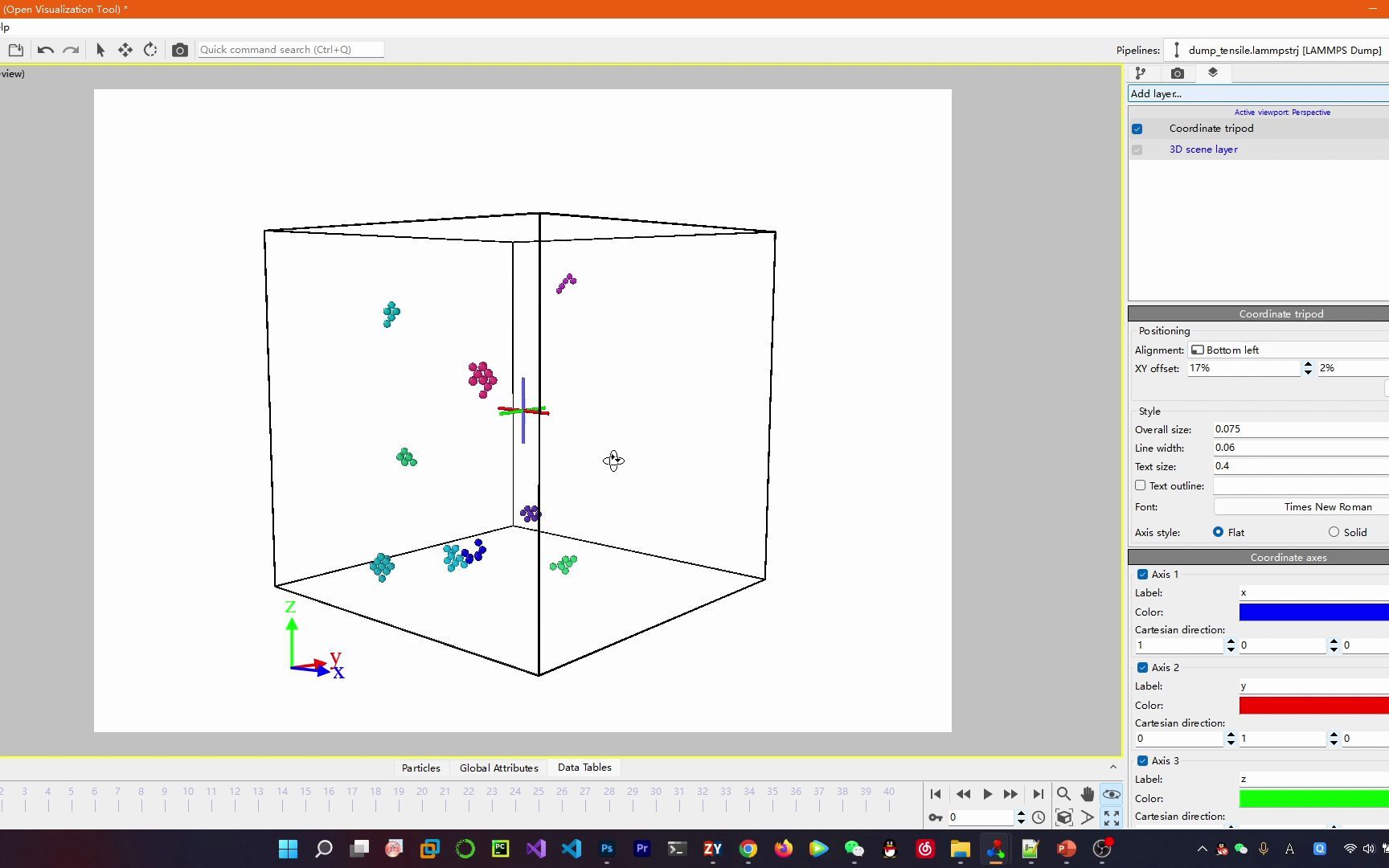Screen dimensions: 1389x868
Task: Open the Axis 3 green color picker
Action: [1314, 799]
